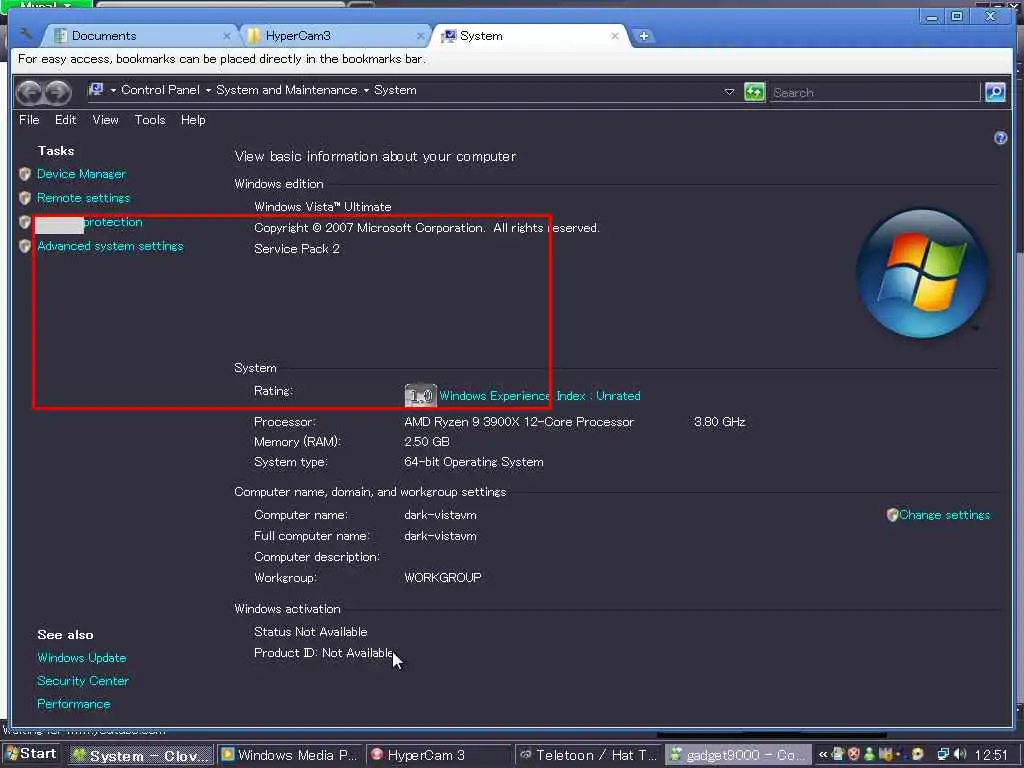Open the Edit menu
Screen dimensions: 1024x768
(65, 120)
